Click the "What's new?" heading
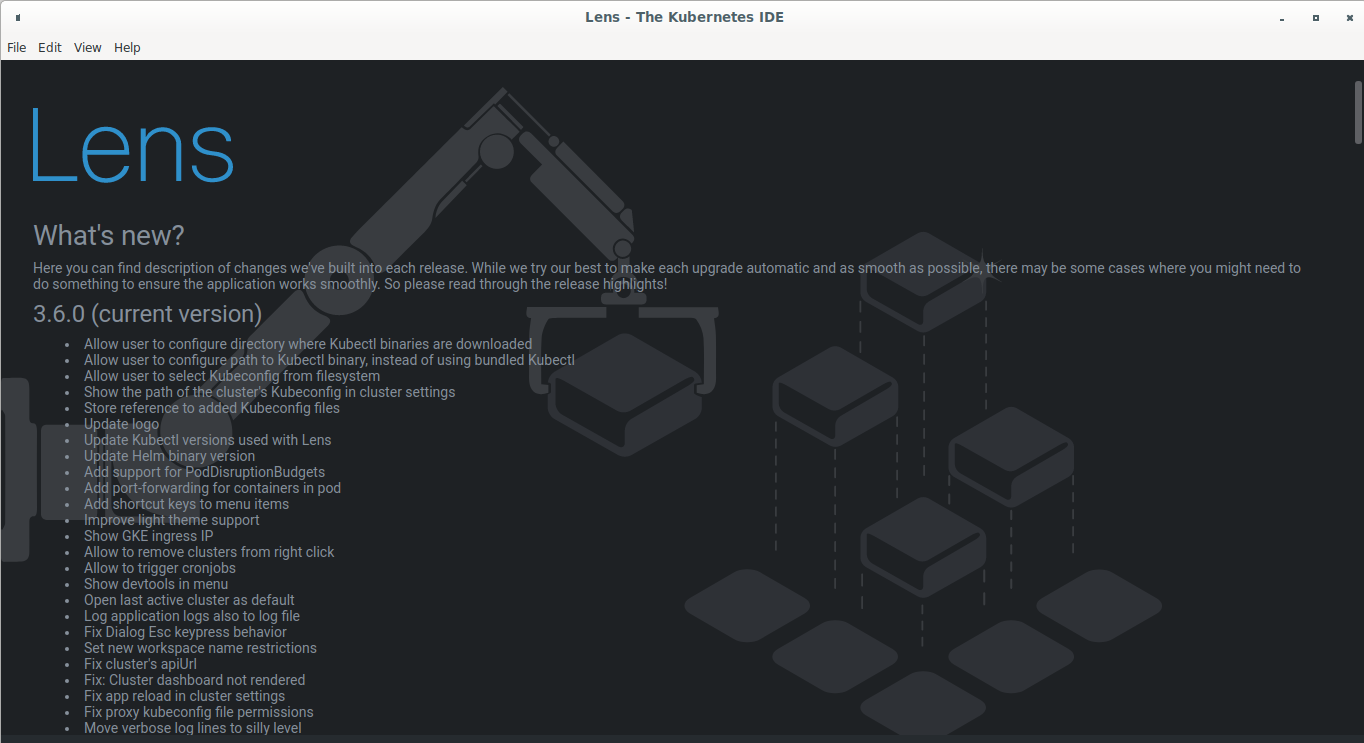This screenshot has height=743, width=1364. (x=109, y=236)
